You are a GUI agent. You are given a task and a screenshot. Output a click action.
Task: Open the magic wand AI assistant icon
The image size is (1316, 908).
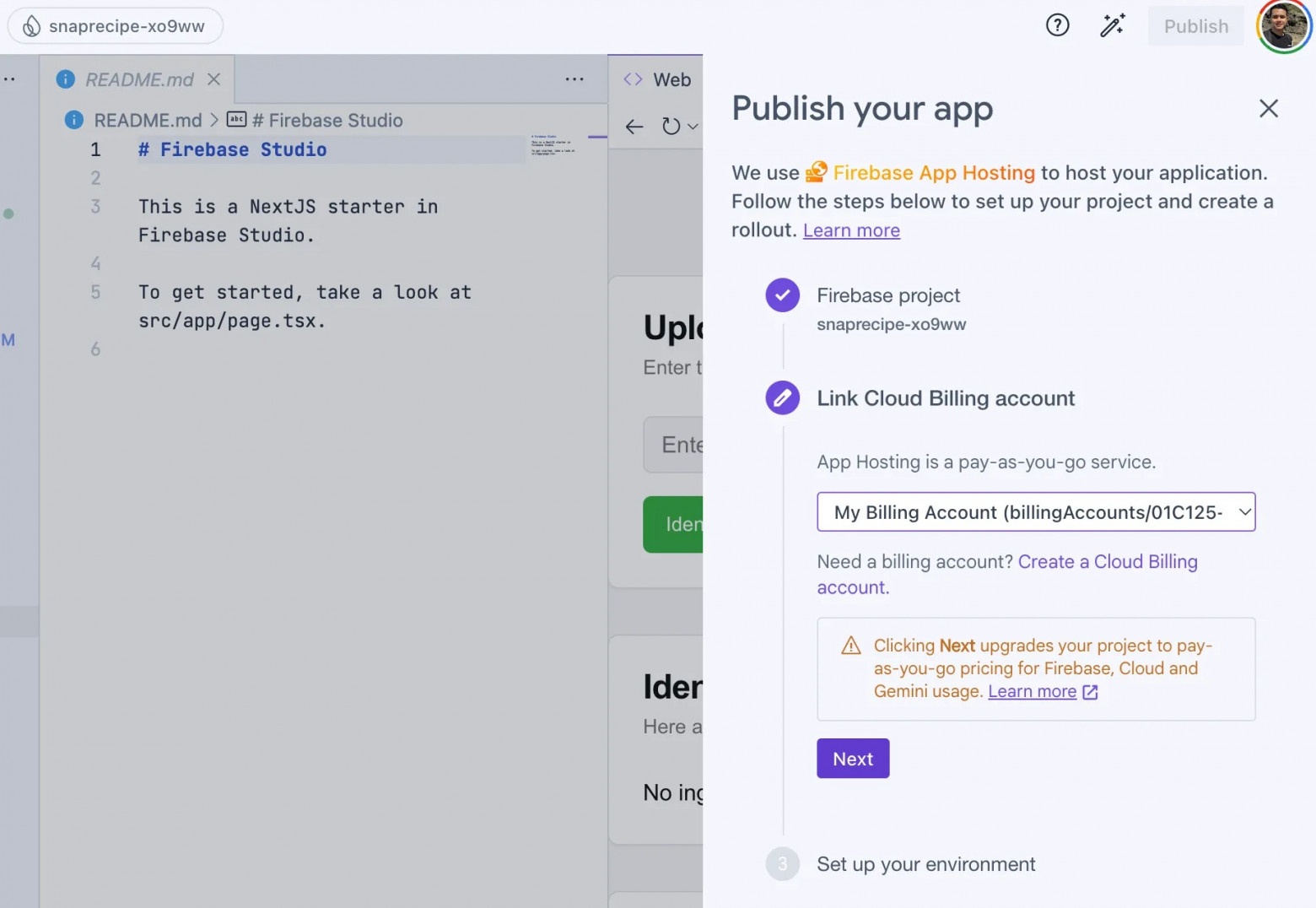[x=1112, y=26]
